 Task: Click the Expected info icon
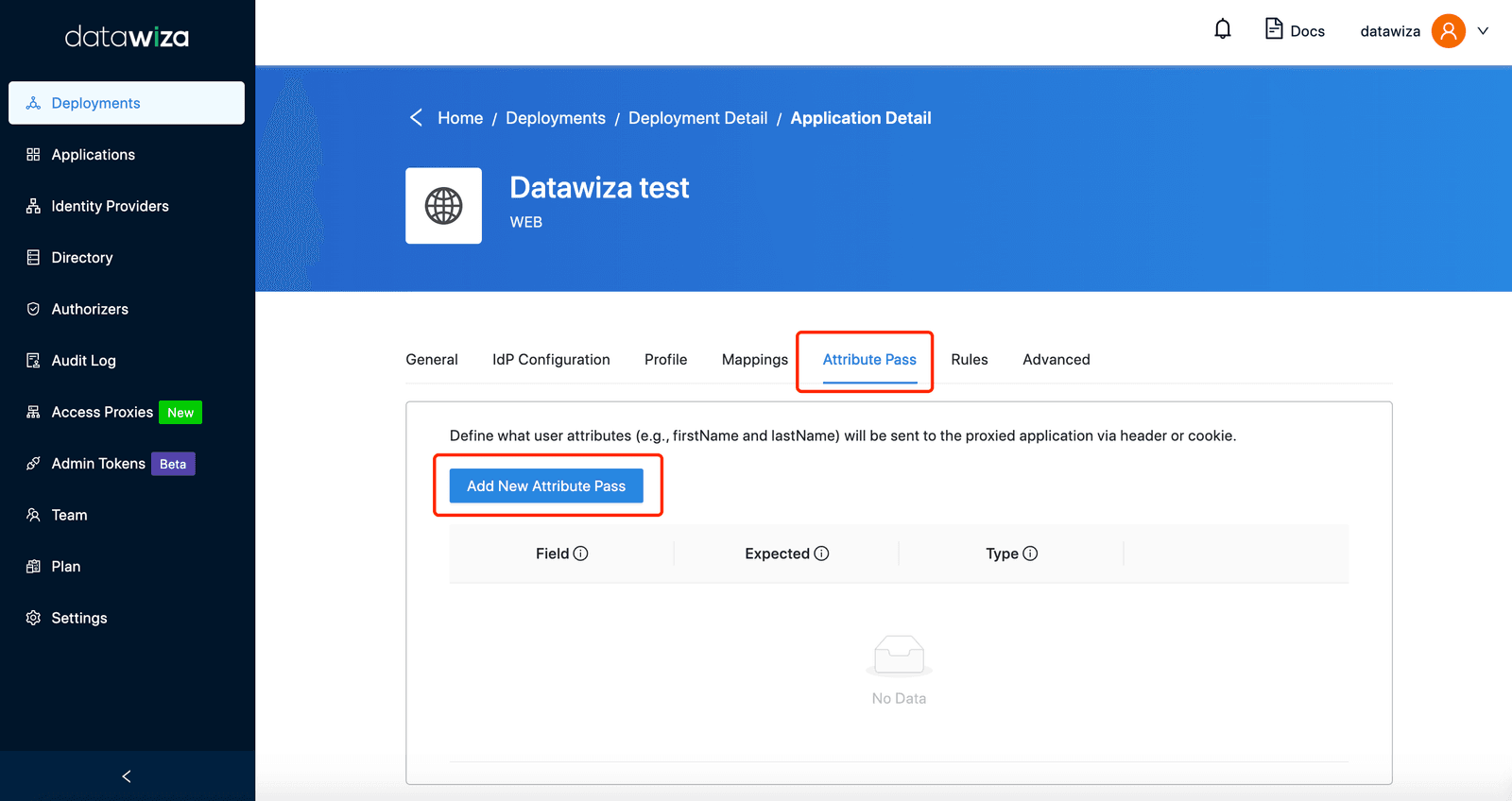click(x=821, y=554)
